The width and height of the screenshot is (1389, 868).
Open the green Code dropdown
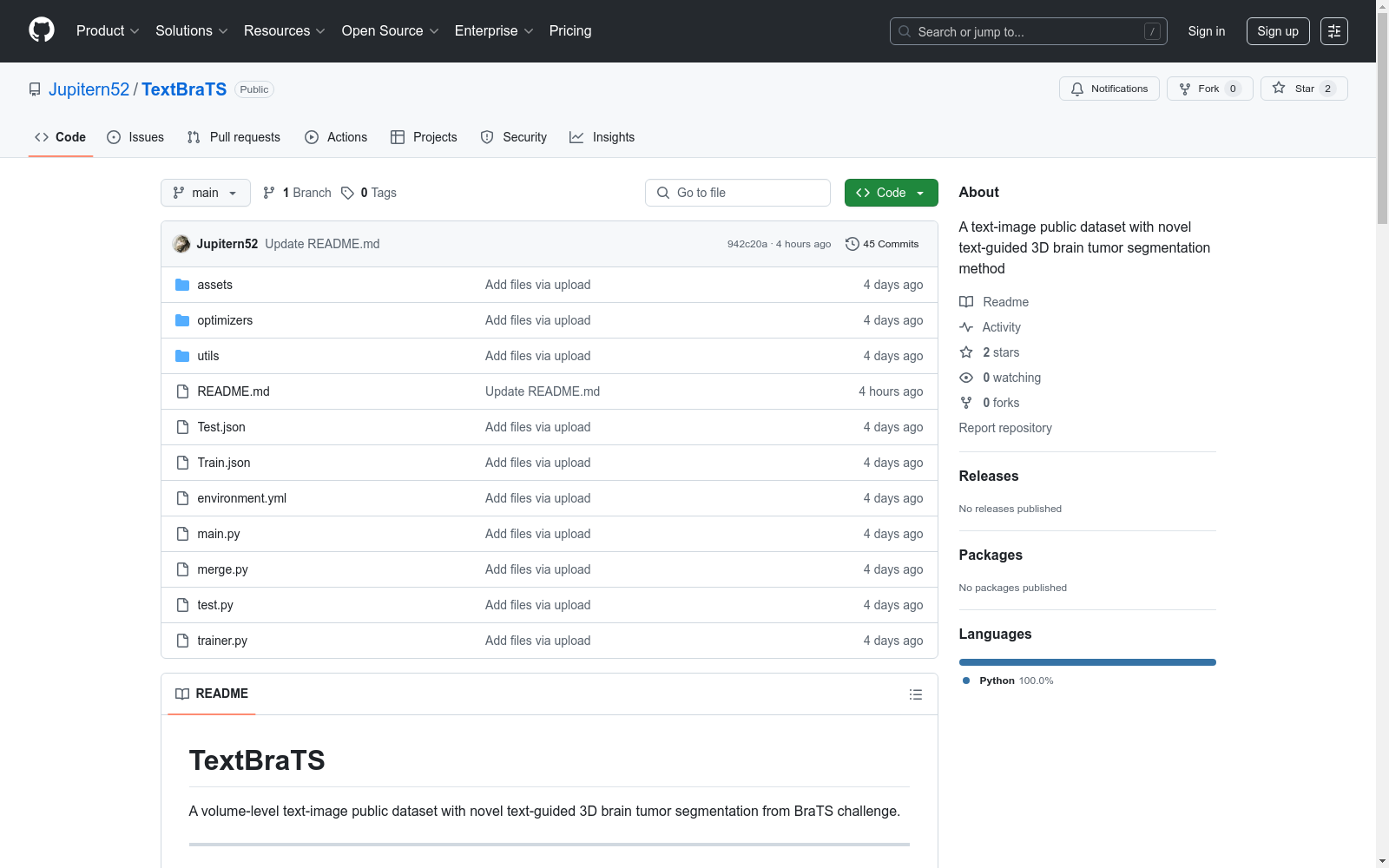pyautogui.click(x=890, y=193)
